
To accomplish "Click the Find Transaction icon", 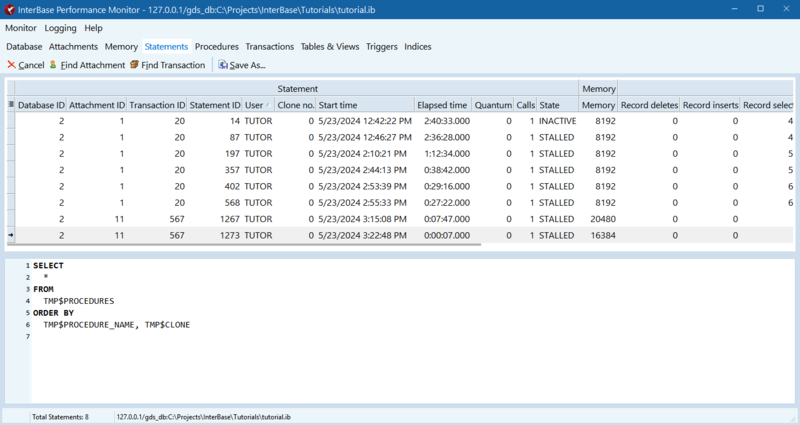I will click(x=134, y=65).
